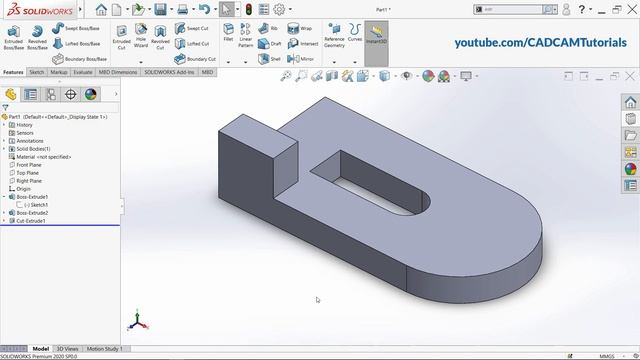Create a New document
640x360 pixels.
click(117, 9)
